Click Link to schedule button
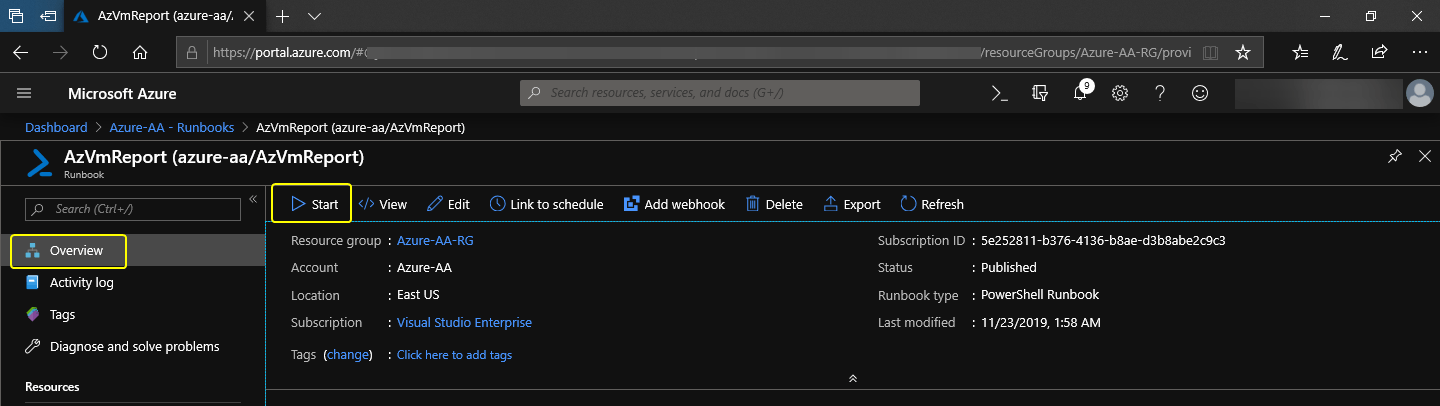The image size is (1440, 406). [547, 204]
